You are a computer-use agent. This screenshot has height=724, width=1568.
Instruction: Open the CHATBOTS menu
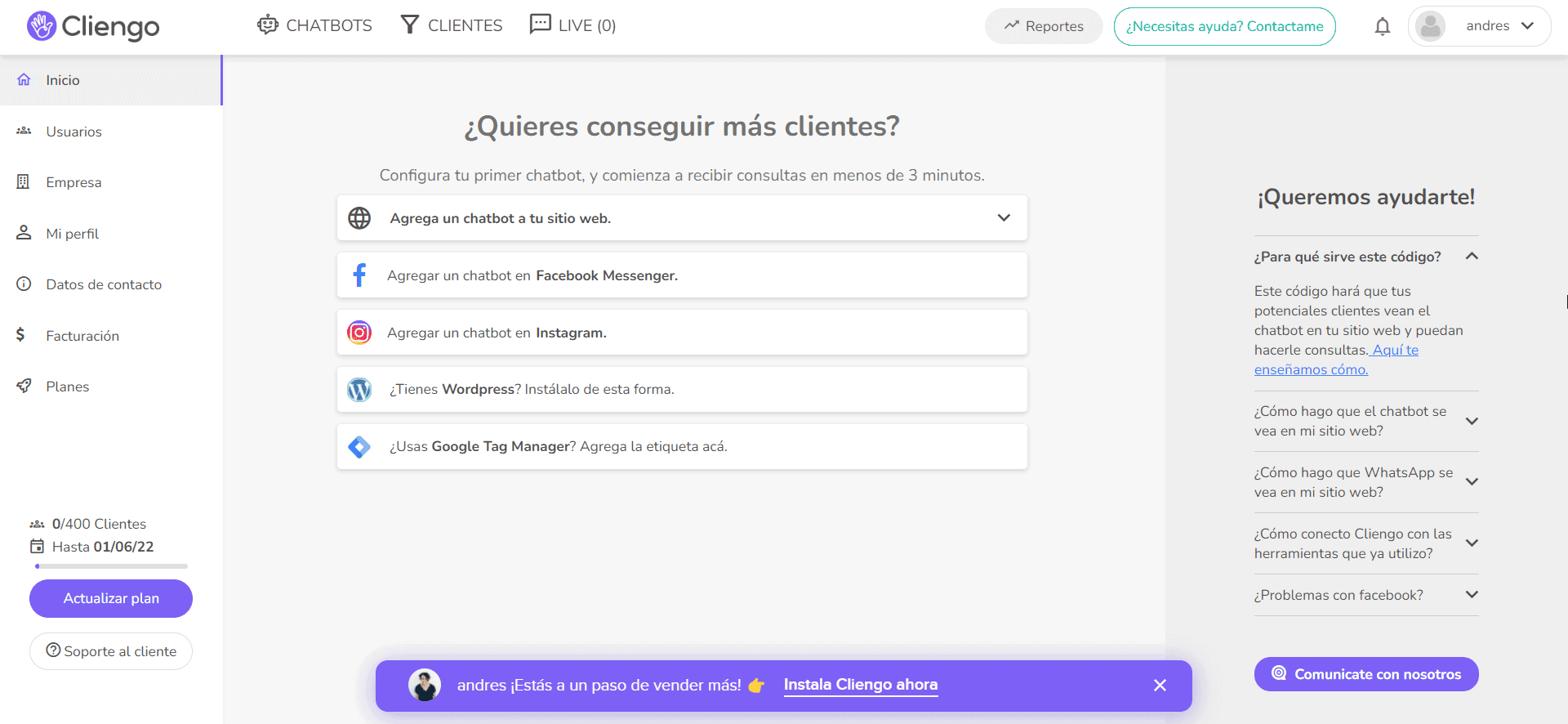pyautogui.click(x=314, y=25)
